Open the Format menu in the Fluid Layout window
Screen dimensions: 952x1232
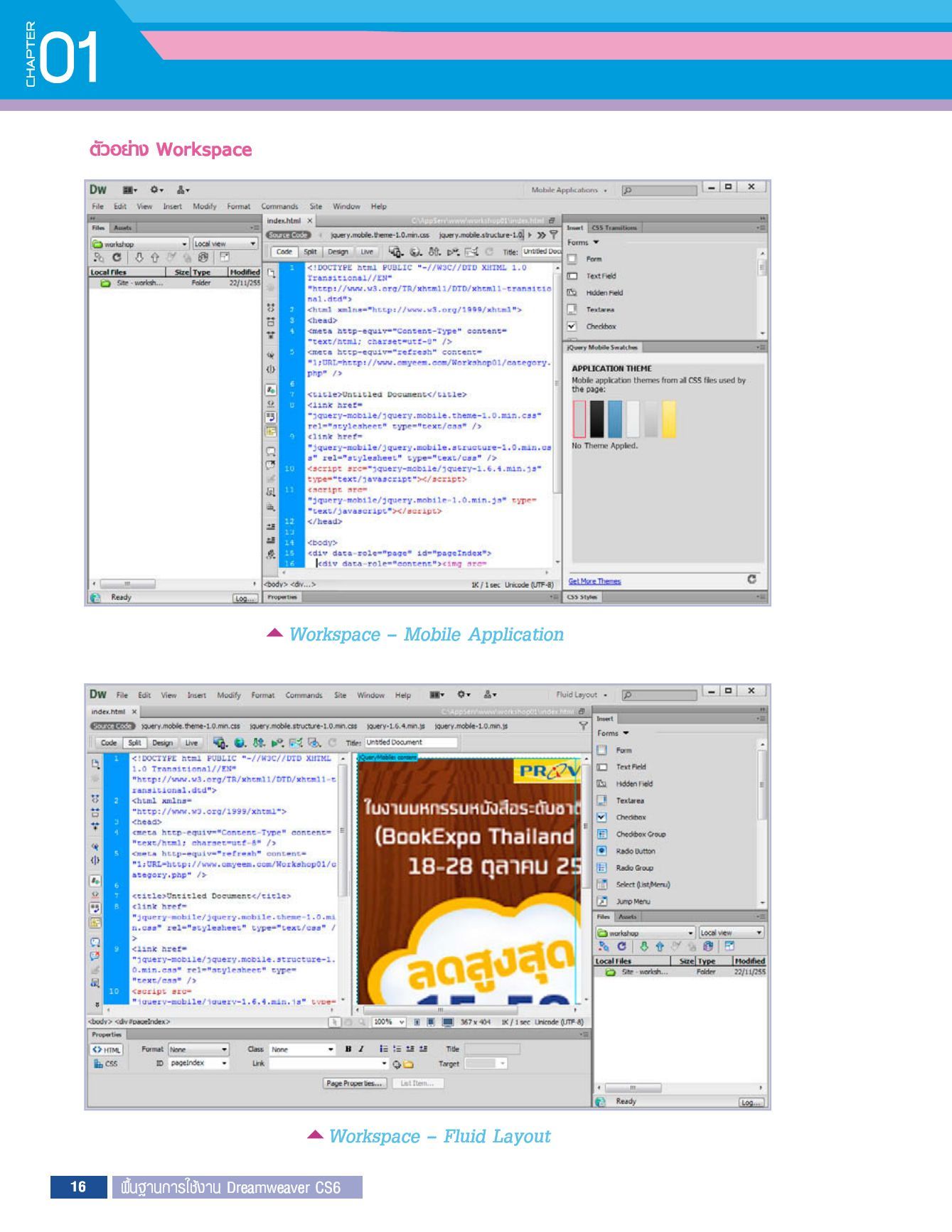click(262, 696)
